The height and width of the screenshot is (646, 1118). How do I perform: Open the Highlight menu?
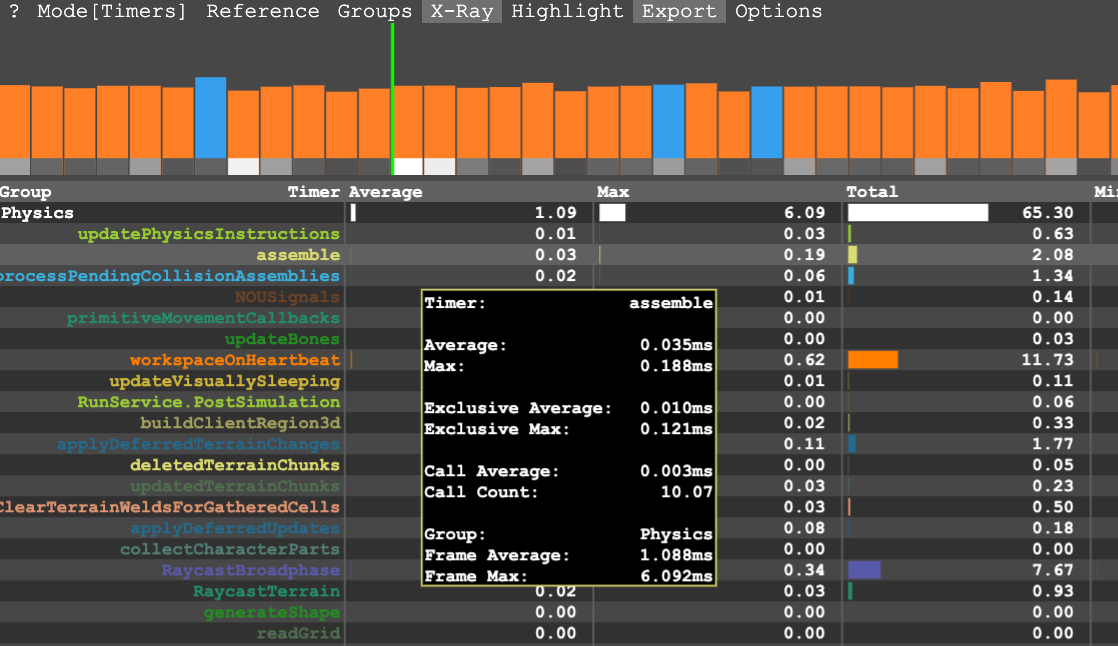567,11
